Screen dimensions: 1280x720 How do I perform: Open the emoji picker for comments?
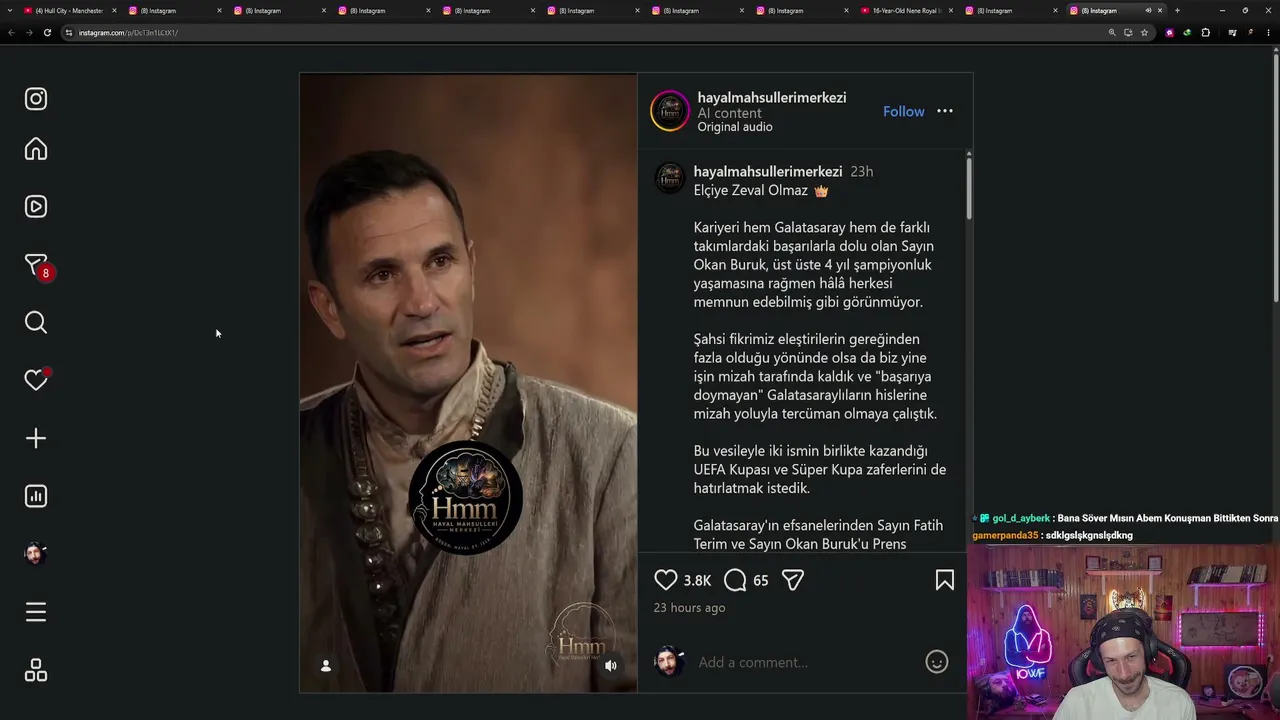[937, 662]
